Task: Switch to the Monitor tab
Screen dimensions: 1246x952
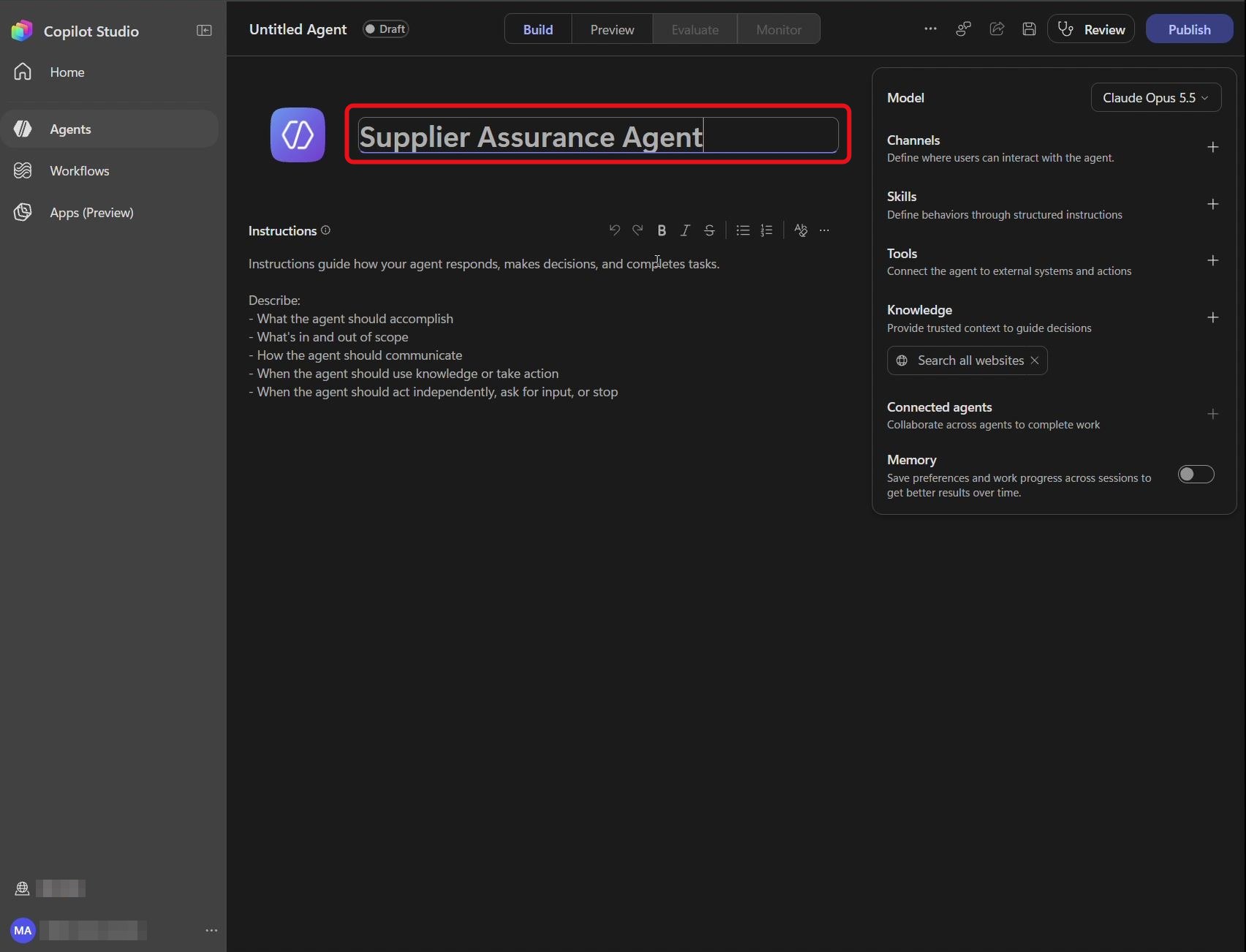Action: click(779, 29)
